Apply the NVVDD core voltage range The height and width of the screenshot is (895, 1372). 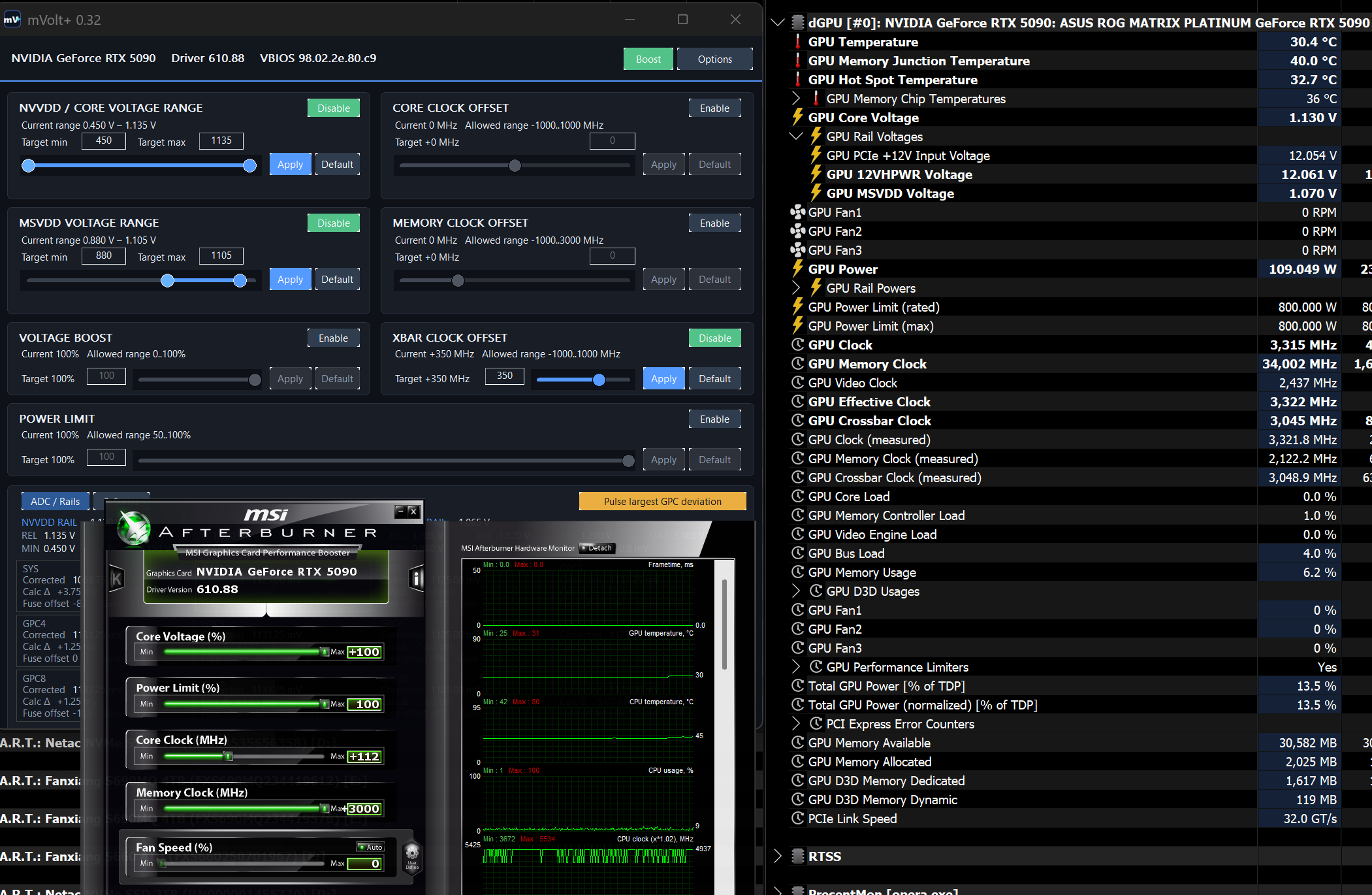(x=291, y=165)
